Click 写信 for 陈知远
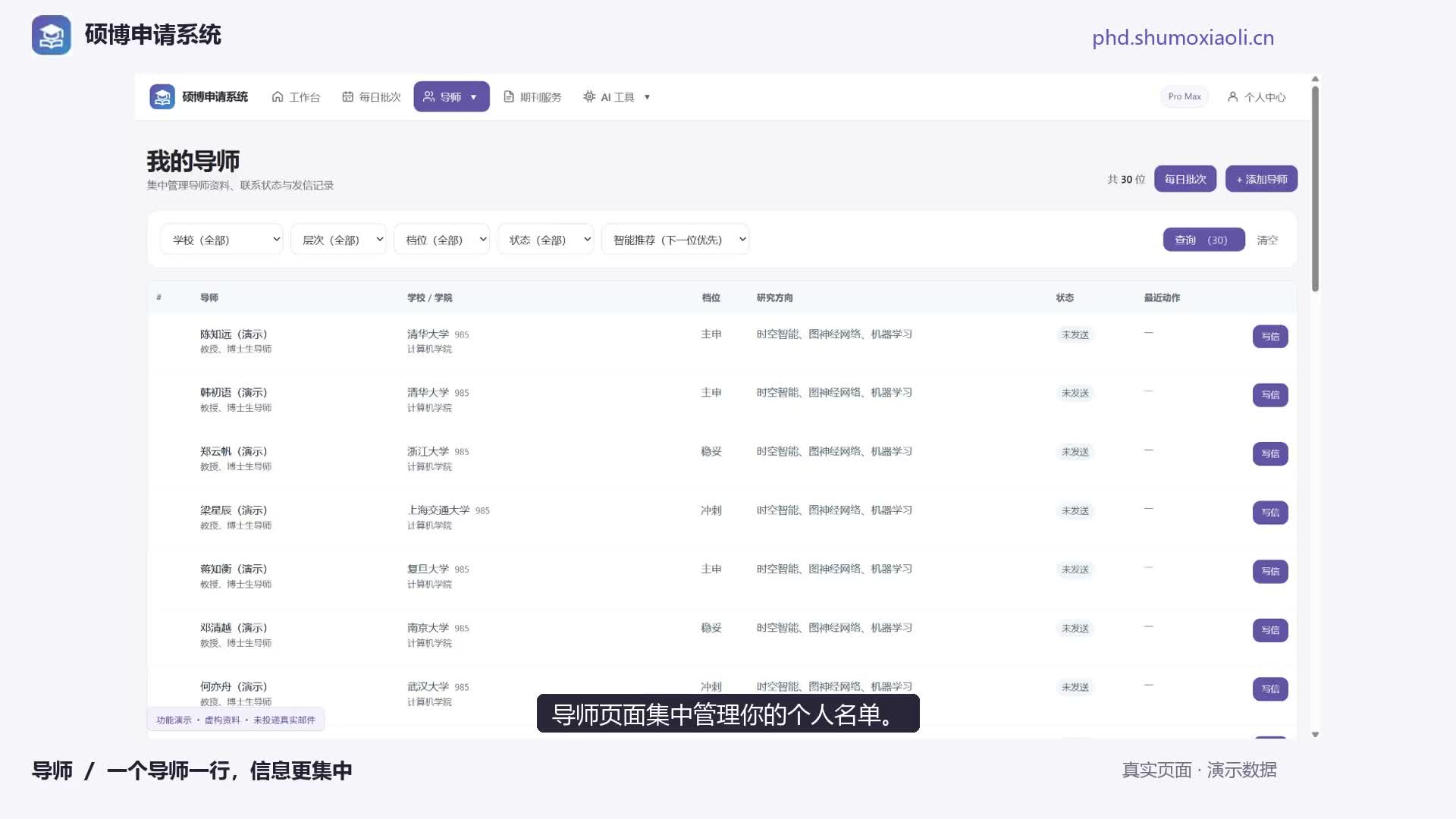 coord(1270,336)
